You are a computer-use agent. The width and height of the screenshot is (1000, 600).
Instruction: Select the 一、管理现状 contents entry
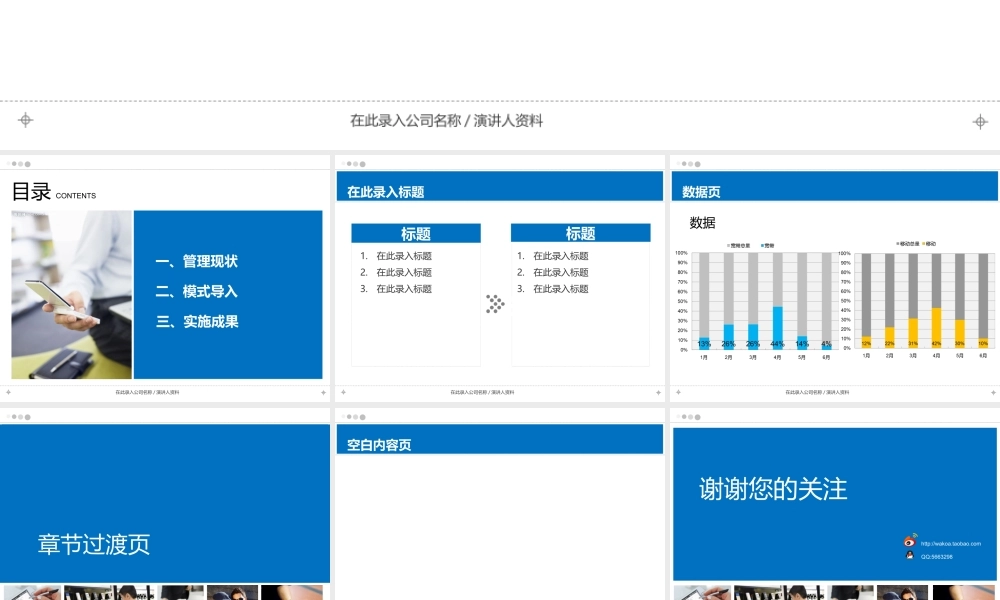click(197, 262)
